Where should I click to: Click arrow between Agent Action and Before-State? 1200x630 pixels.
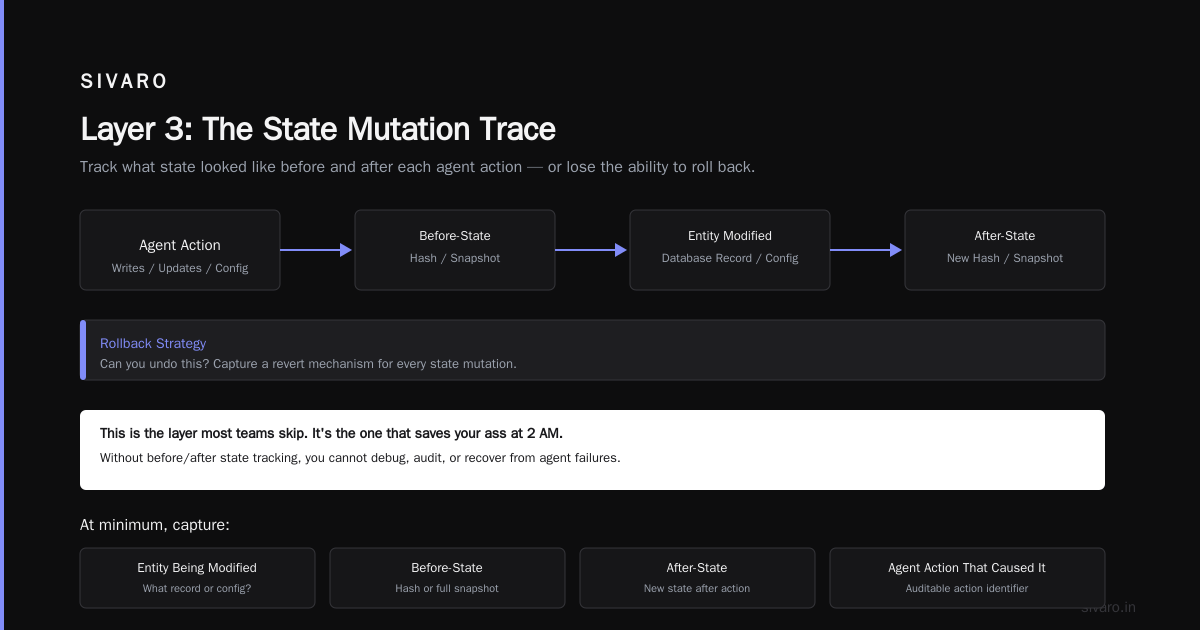click(317, 250)
